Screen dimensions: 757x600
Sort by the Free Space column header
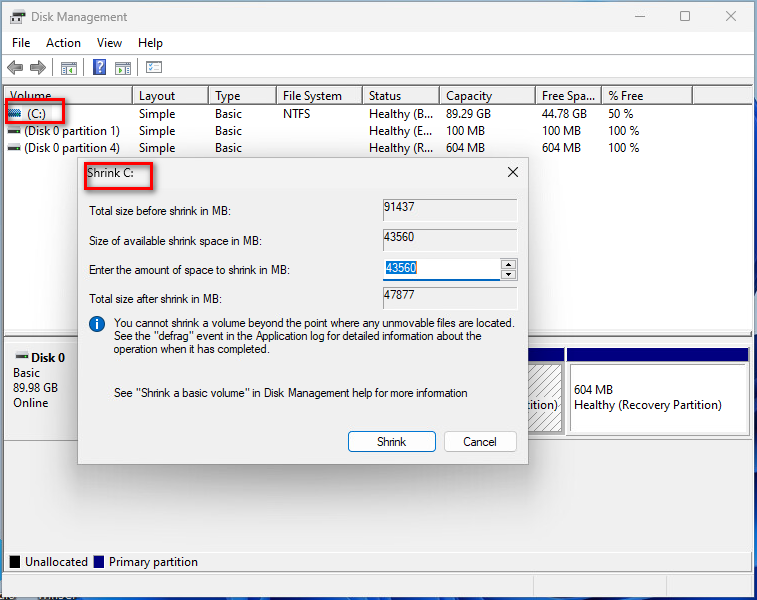[568, 96]
